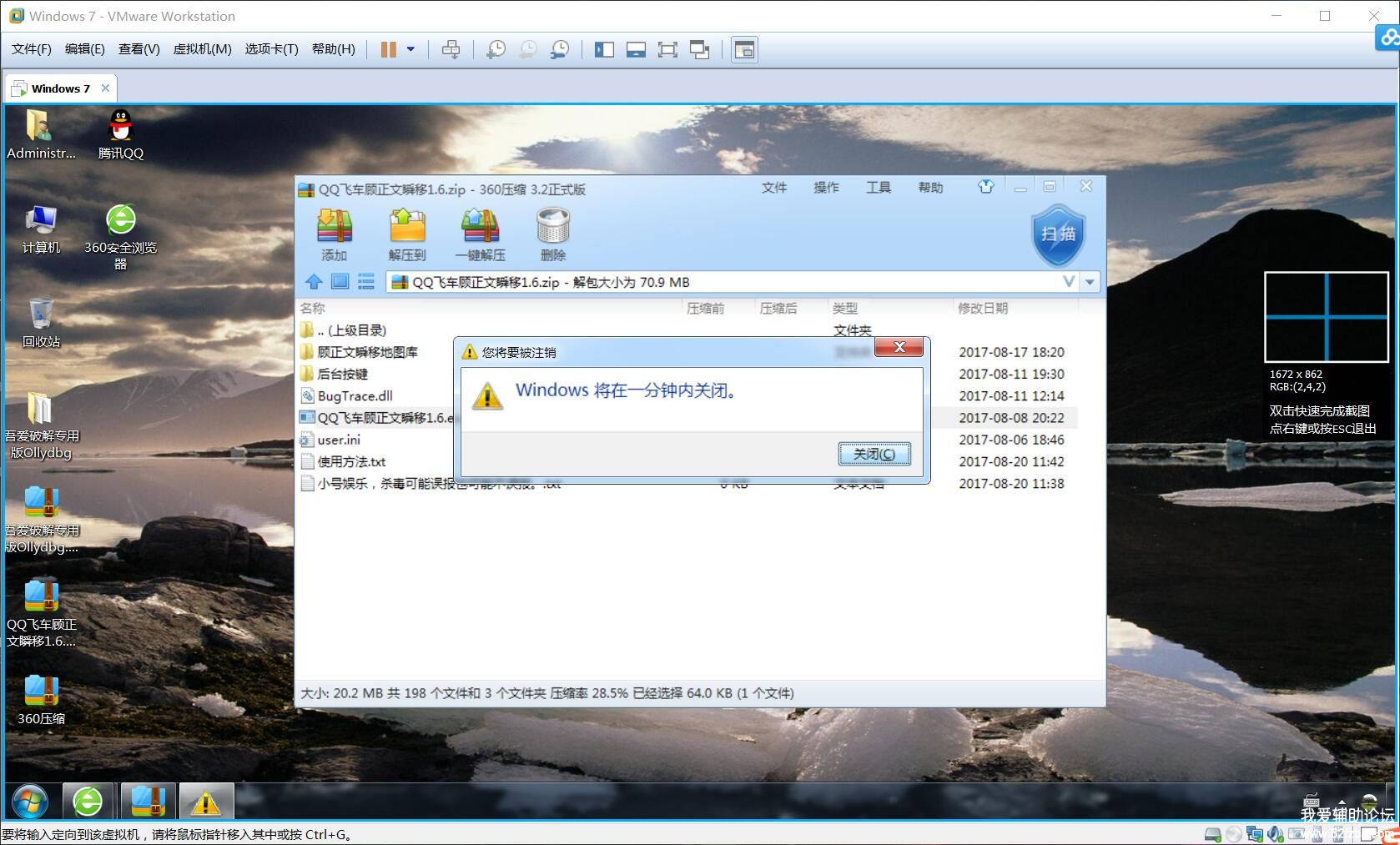Click the 扫描 shield scan button
The height and width of the screenshot is (845, 1400).
pyautogui.click(x=1058, y=235)
